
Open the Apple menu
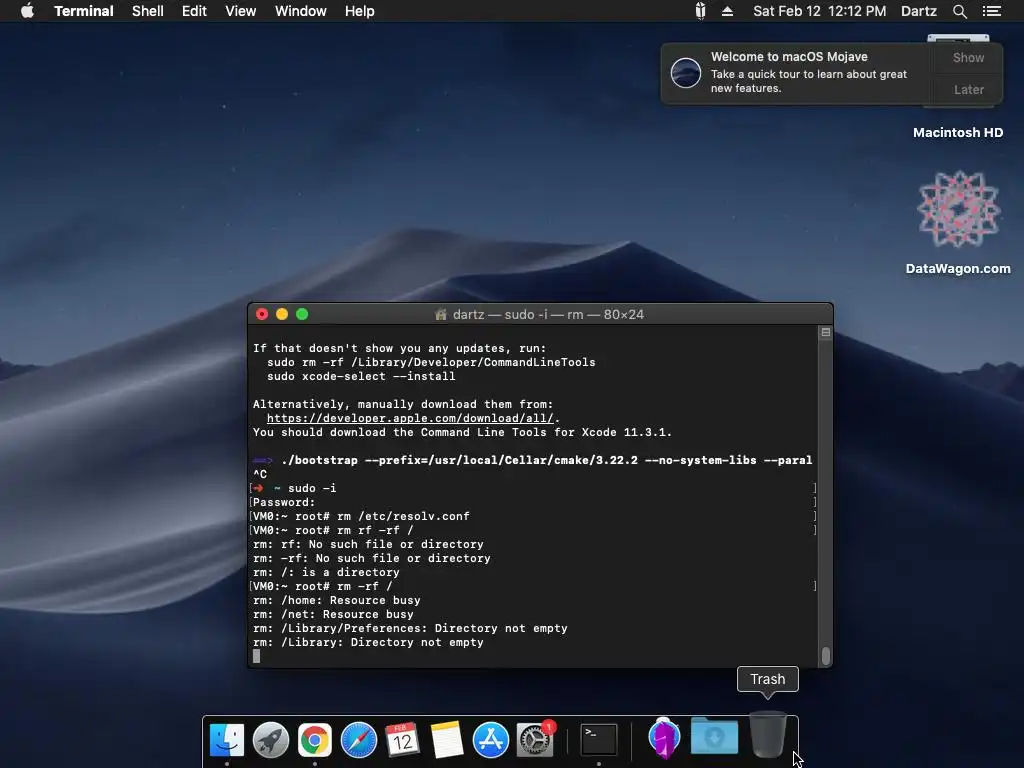[27, 11]
